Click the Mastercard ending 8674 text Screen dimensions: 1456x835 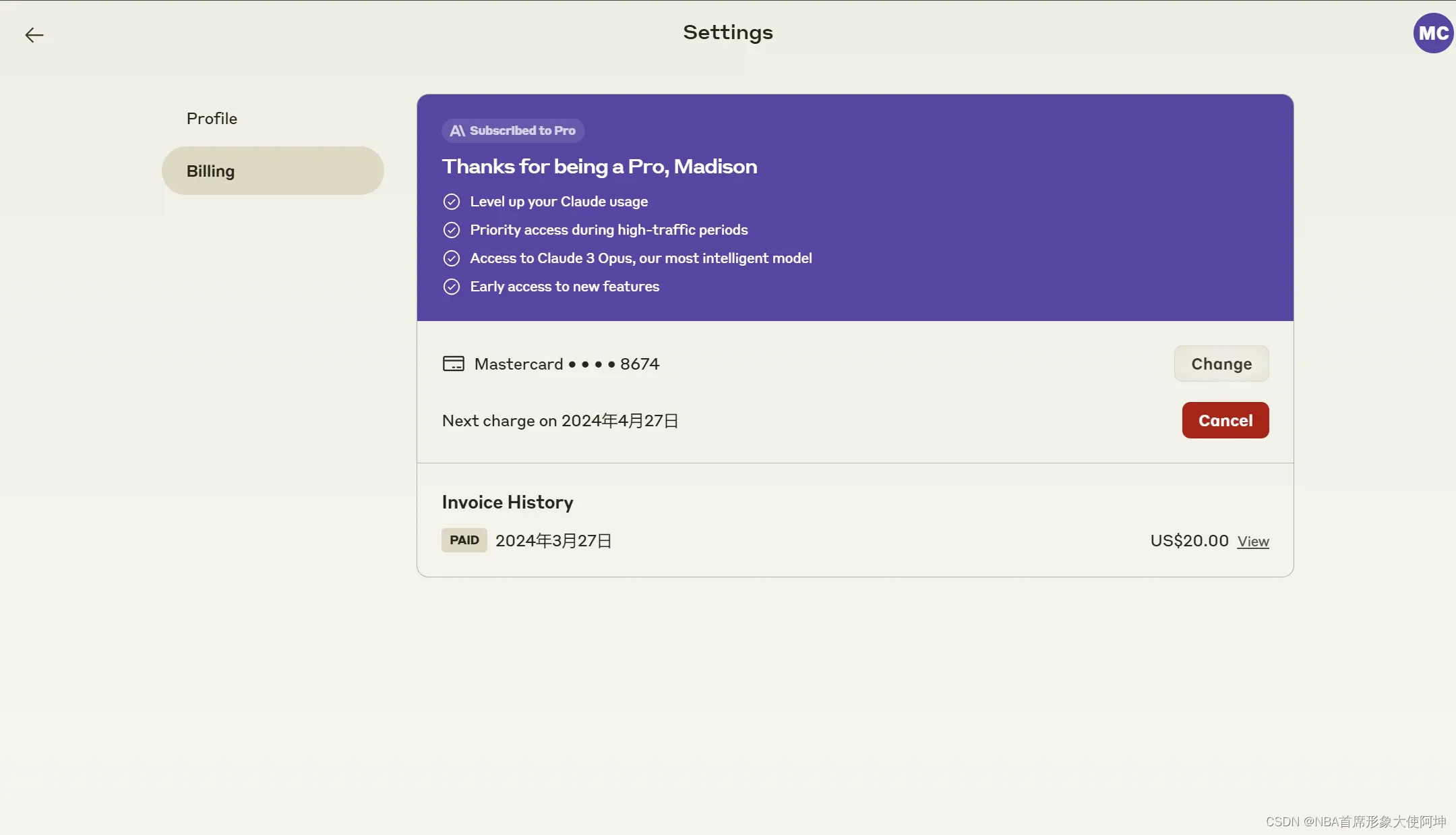point(566,364)
